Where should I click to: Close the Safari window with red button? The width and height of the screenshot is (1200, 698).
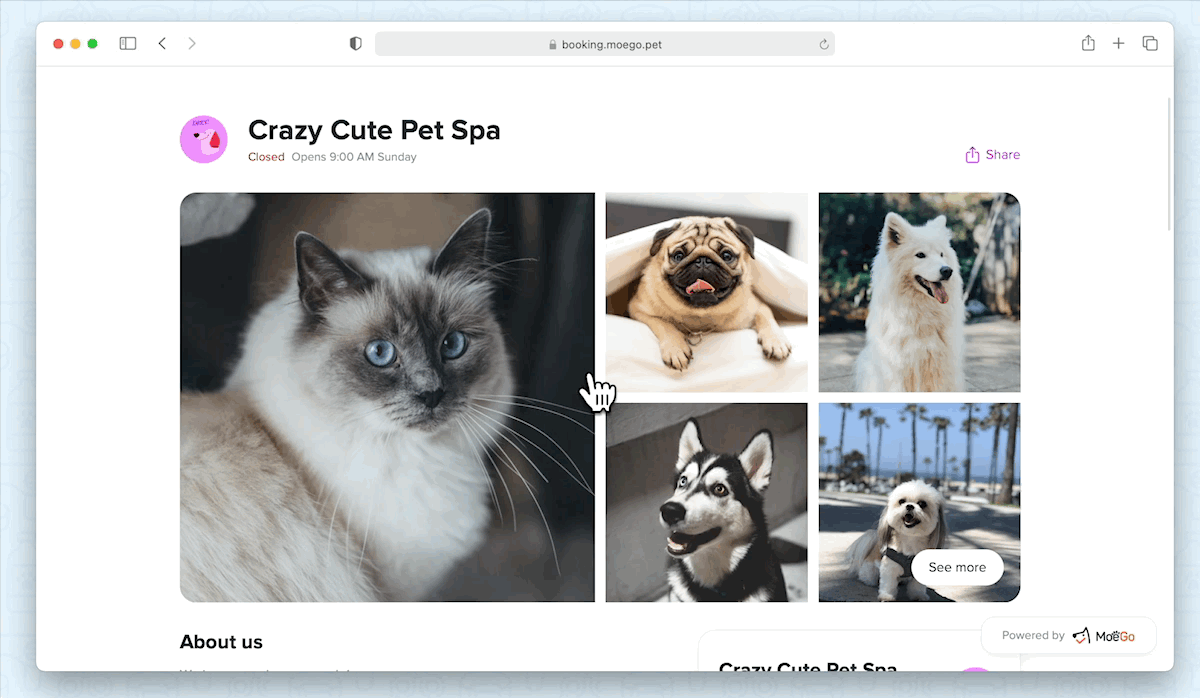[x=58, y=44]
